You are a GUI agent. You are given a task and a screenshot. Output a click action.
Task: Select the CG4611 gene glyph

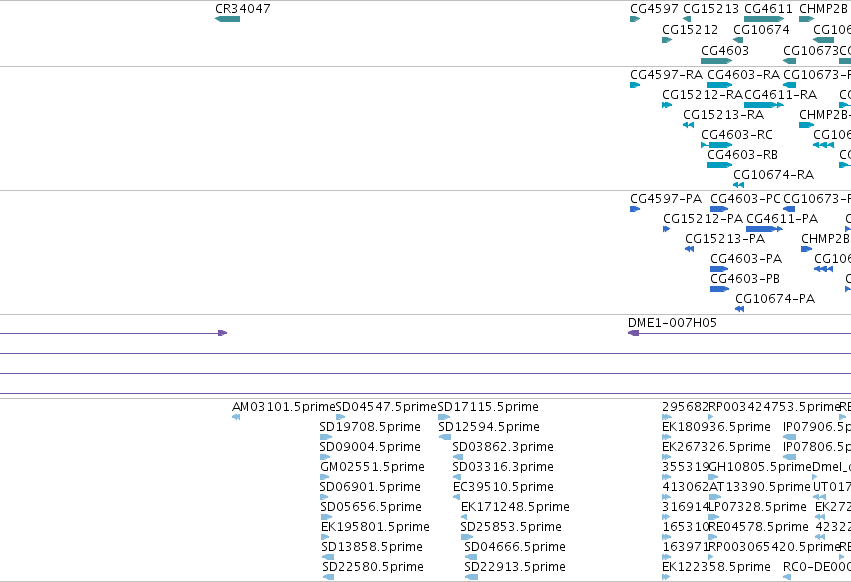(764, 19)
